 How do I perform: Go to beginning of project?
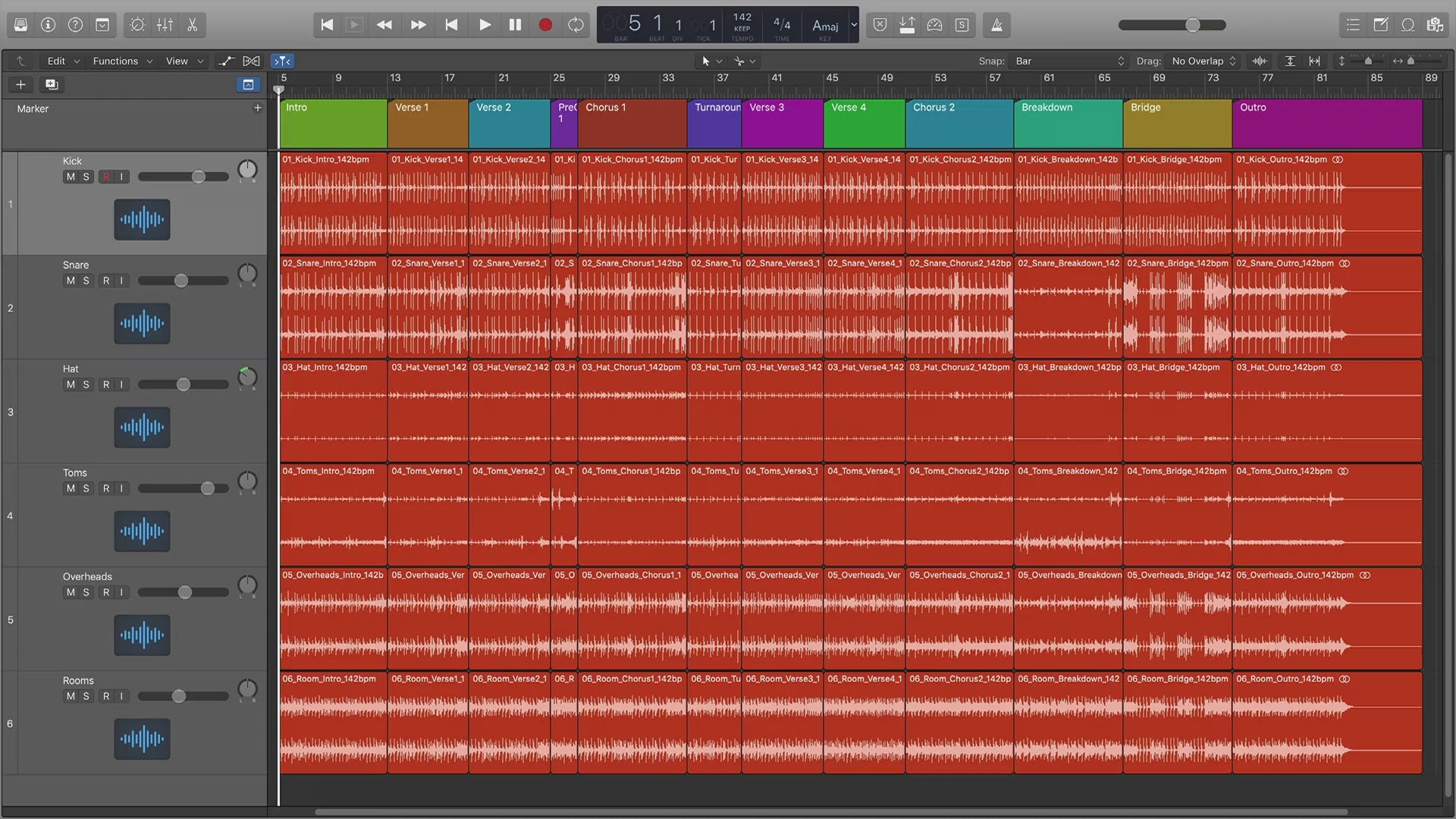coord(327,25)
